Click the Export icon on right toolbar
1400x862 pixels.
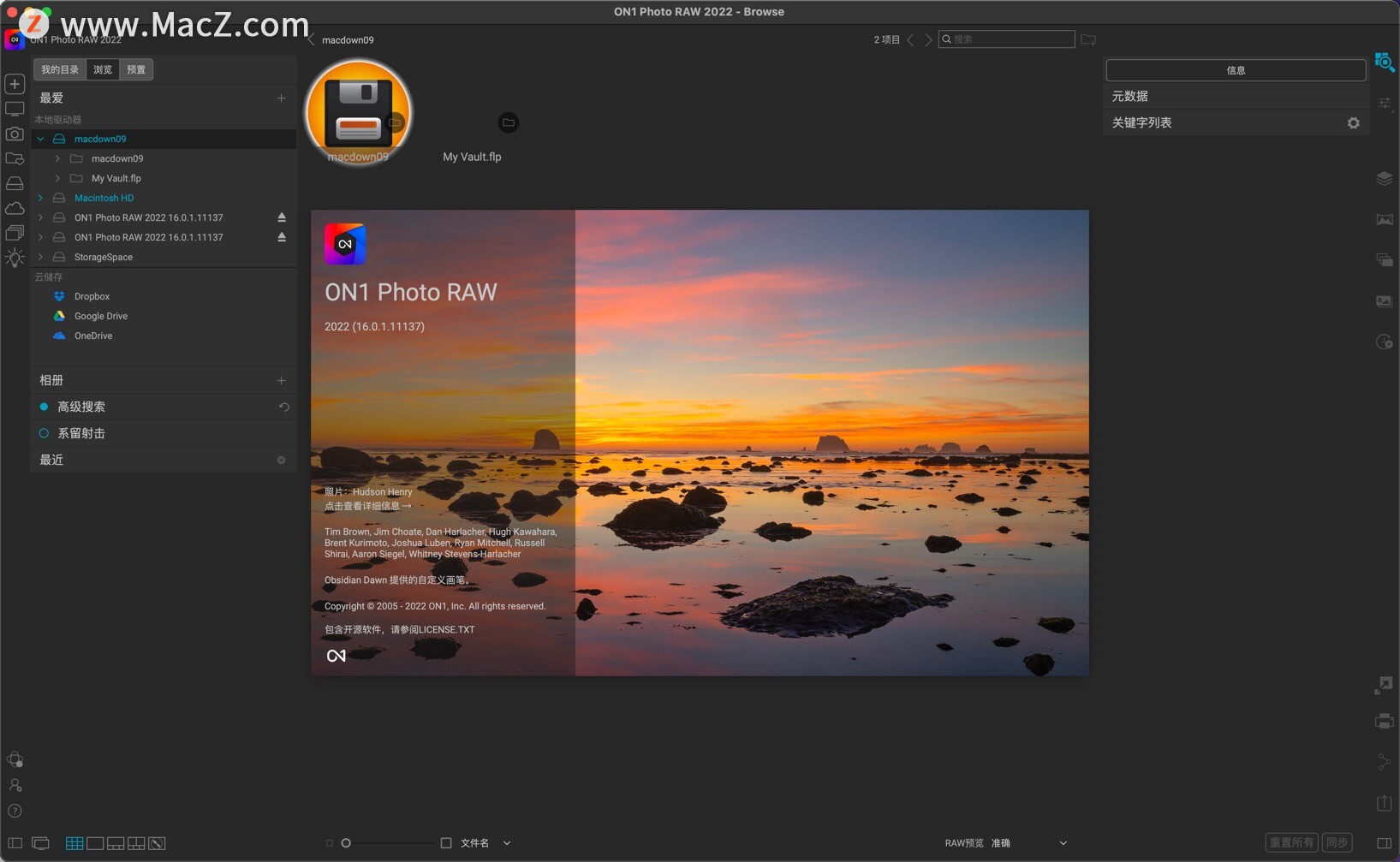coord(1384,802)
